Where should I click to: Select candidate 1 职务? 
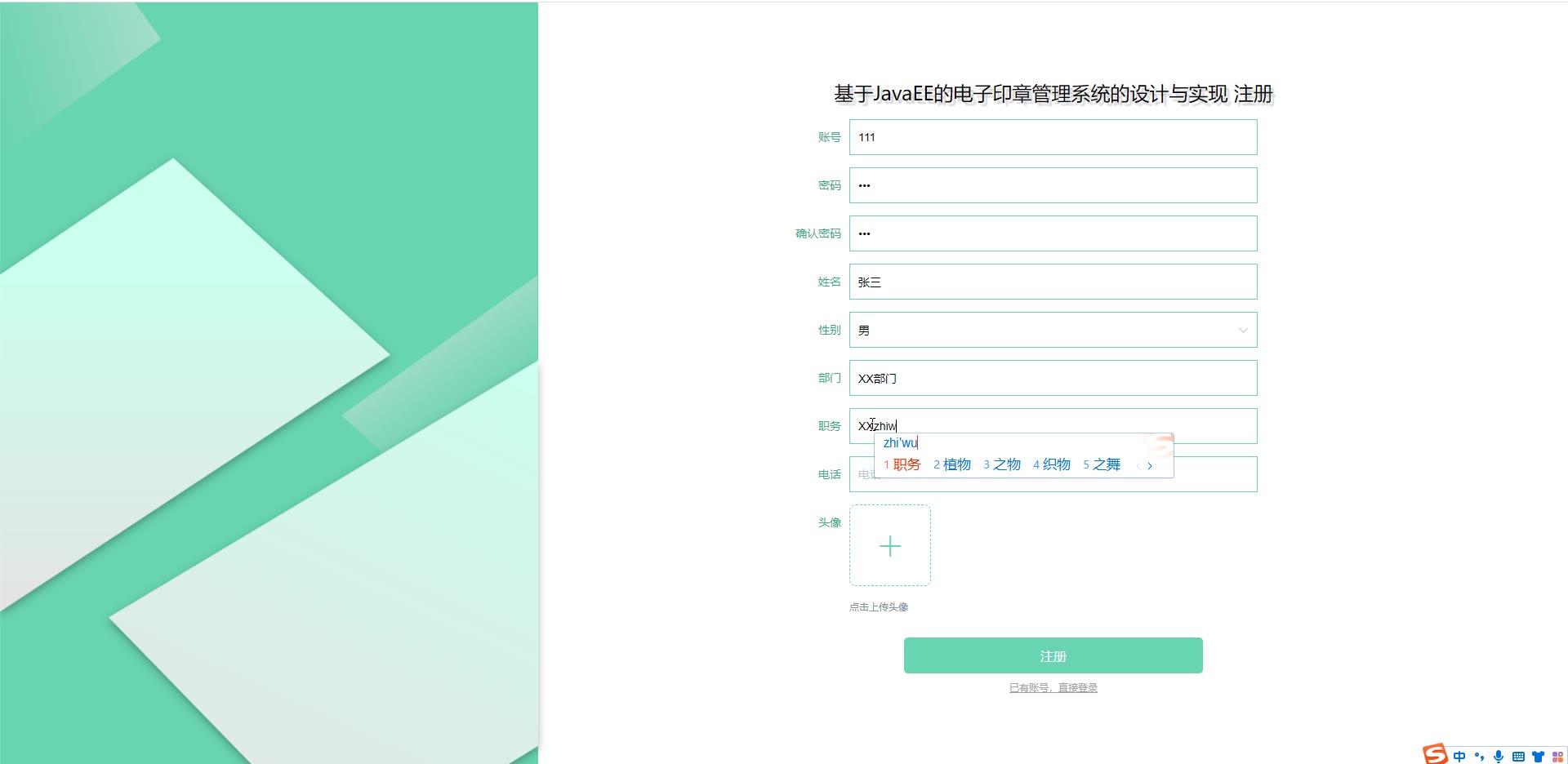(x=902, y=464)
